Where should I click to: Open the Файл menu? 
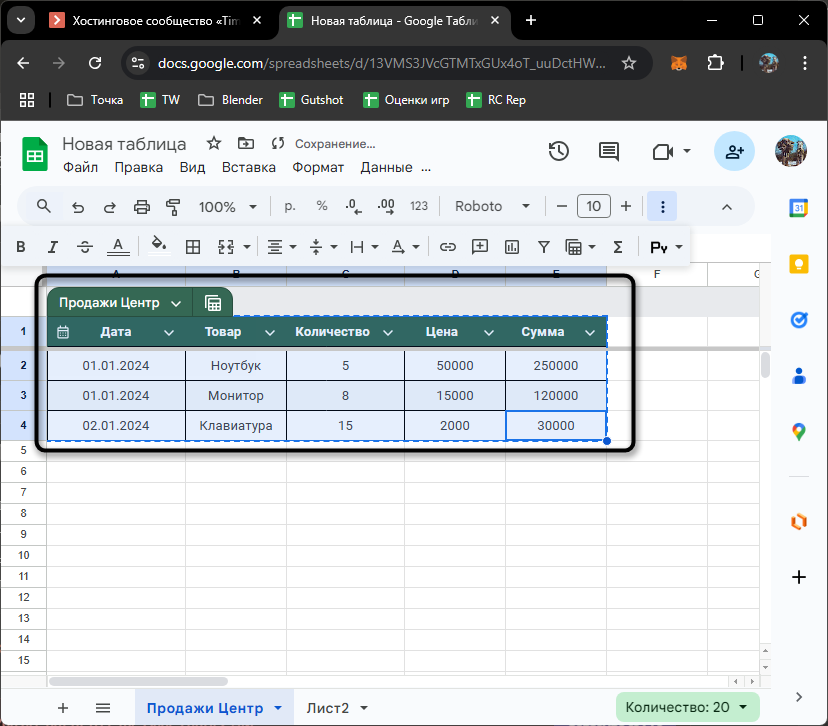tap(80, 167)
